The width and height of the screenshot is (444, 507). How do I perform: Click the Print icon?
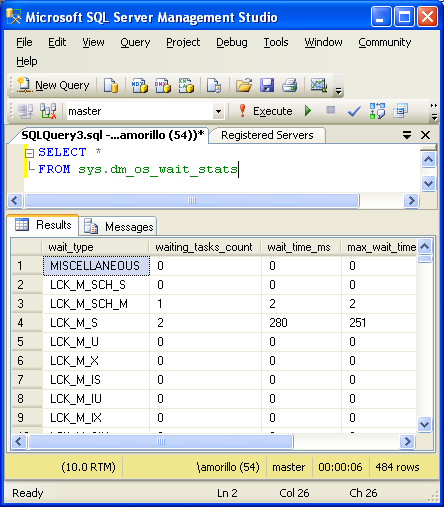click(289, 85)
